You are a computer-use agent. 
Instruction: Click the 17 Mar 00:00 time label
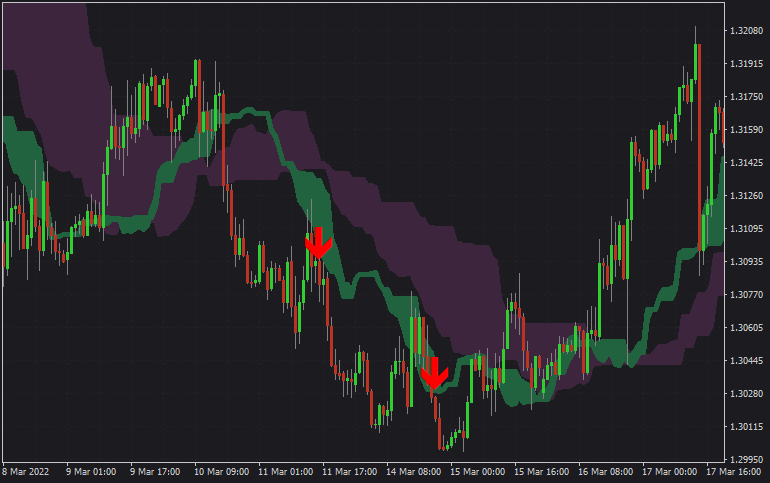point(669,472)
